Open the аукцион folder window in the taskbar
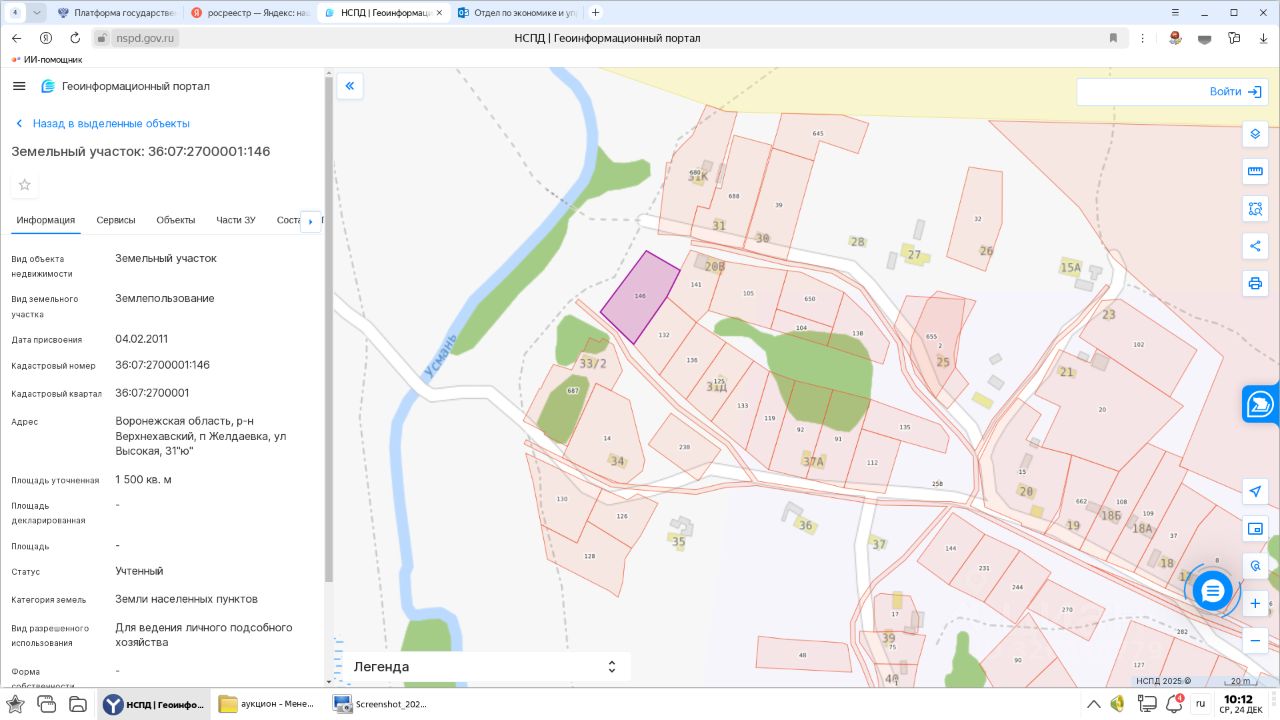Viewport: 1280px width, 720px height. [267, 704]
